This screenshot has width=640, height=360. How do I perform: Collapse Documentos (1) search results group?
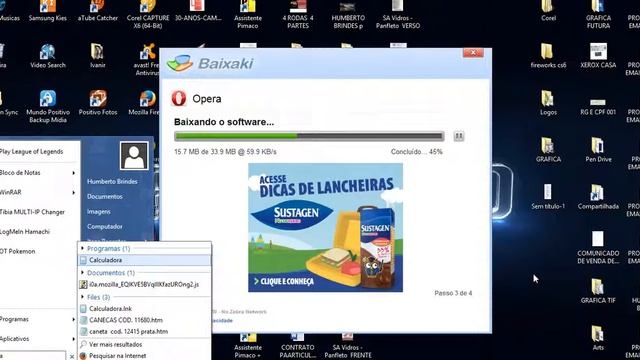82,273
